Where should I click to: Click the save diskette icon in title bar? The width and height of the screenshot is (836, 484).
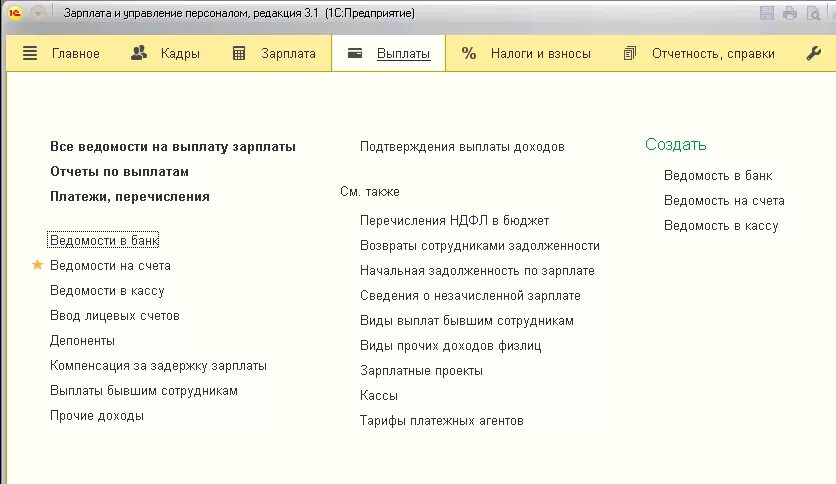(767, 13)
